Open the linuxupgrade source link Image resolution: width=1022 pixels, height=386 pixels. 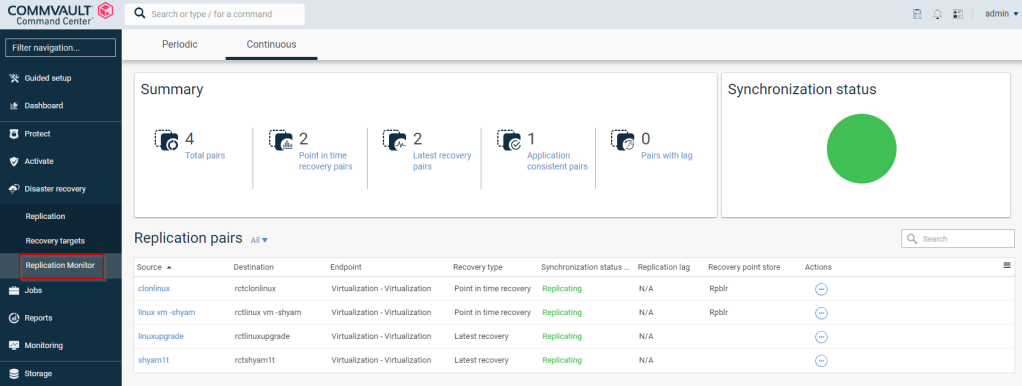161,336
